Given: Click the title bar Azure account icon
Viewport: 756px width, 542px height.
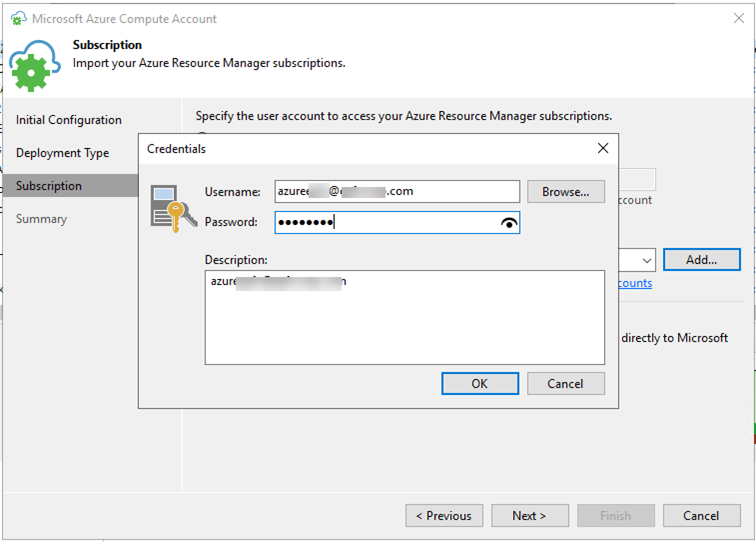Looking at the screenshot, I should 18,19.
